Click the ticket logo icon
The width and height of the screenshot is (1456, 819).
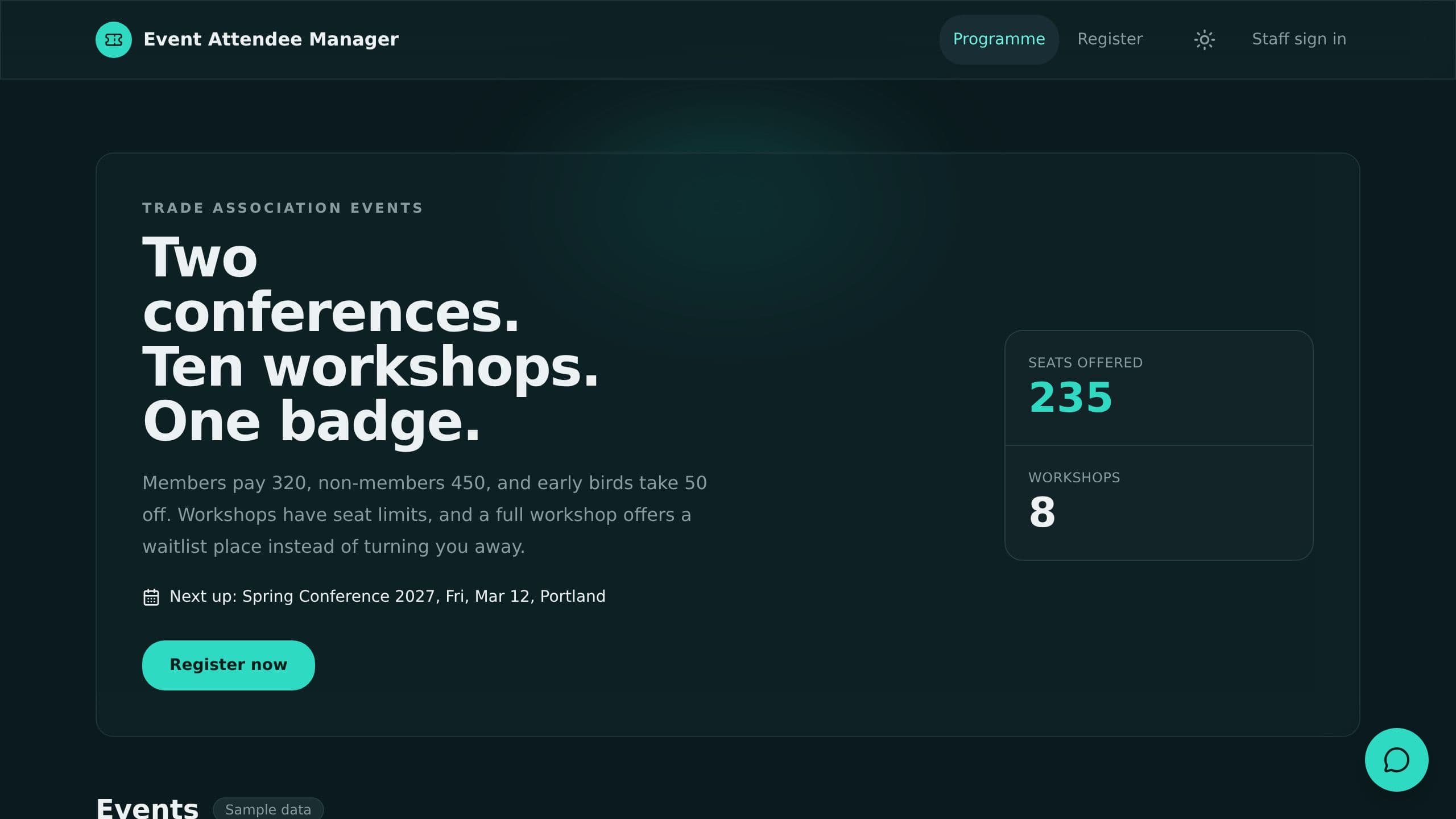tap(114, 40)
